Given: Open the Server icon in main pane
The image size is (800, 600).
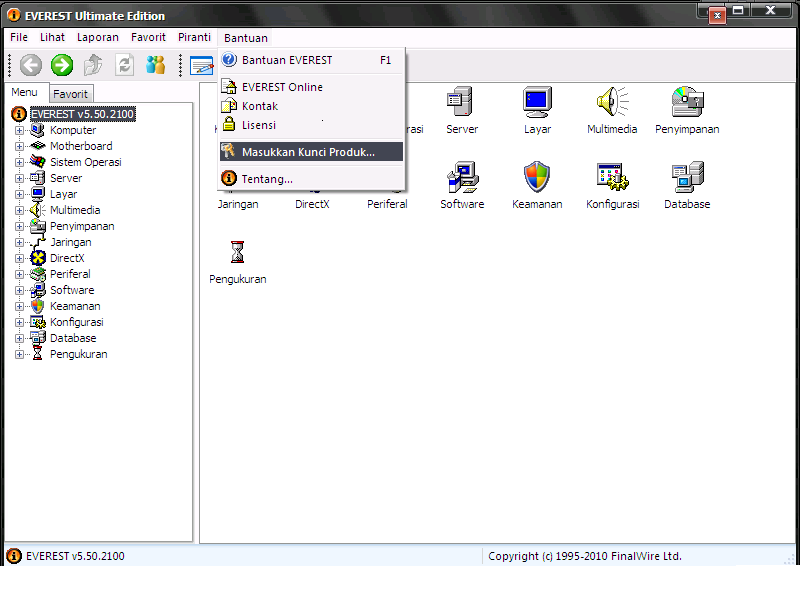Looking at the screenshot, I should tap(462, 102).
